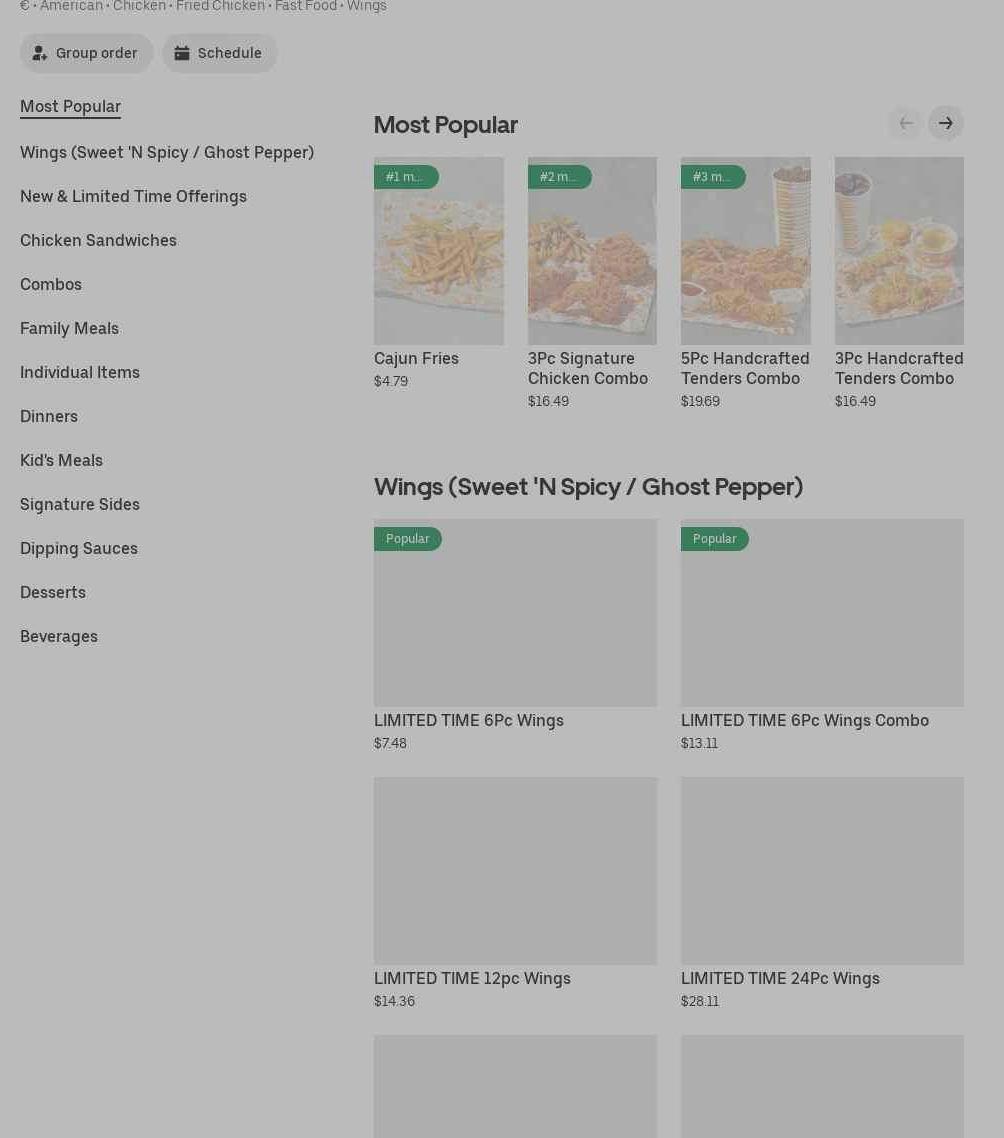Click the previous arrow in Most Popular carousel
1004x1138 pixels.
[905, 123]
